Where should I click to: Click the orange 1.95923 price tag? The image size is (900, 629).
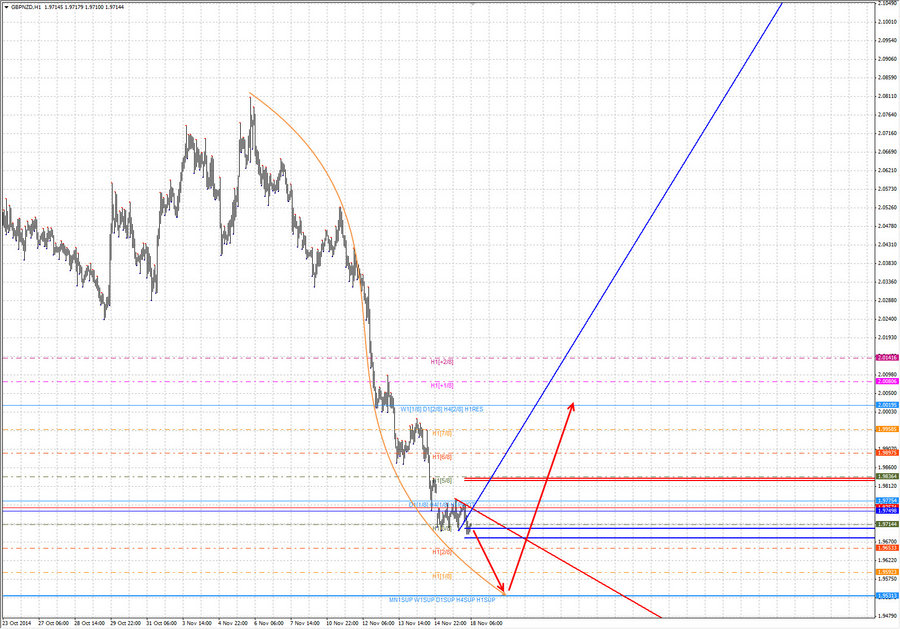tap(887, 572)
